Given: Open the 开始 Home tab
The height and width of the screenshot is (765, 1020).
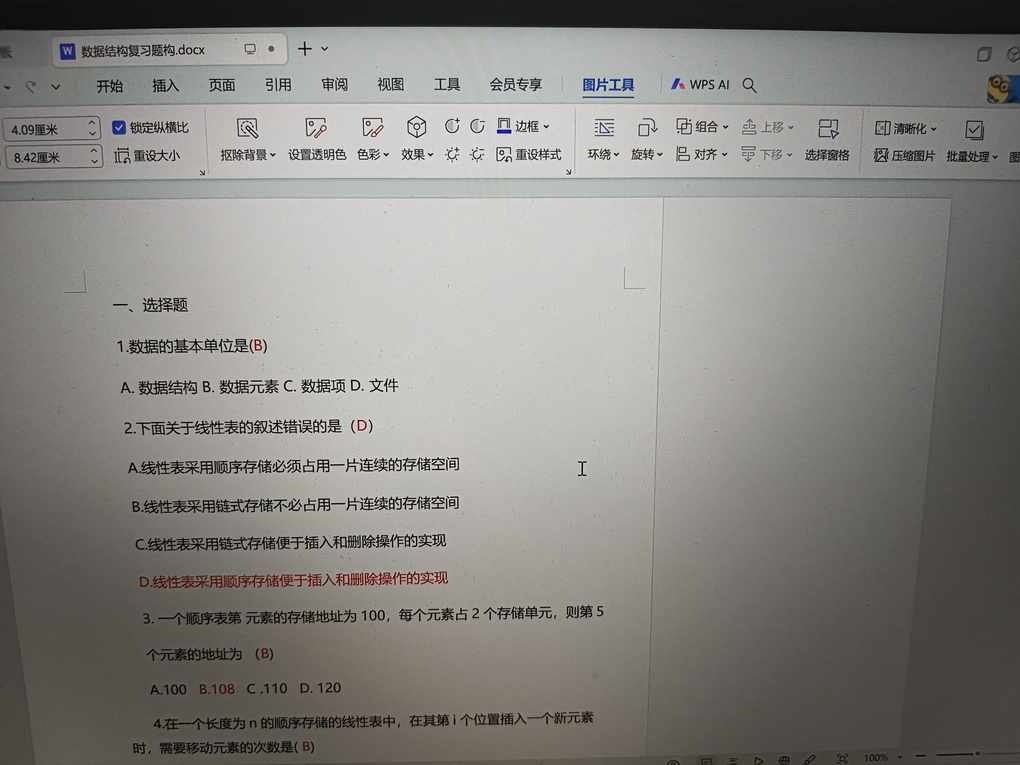Looking at the screenshot, I should (109, 86).
